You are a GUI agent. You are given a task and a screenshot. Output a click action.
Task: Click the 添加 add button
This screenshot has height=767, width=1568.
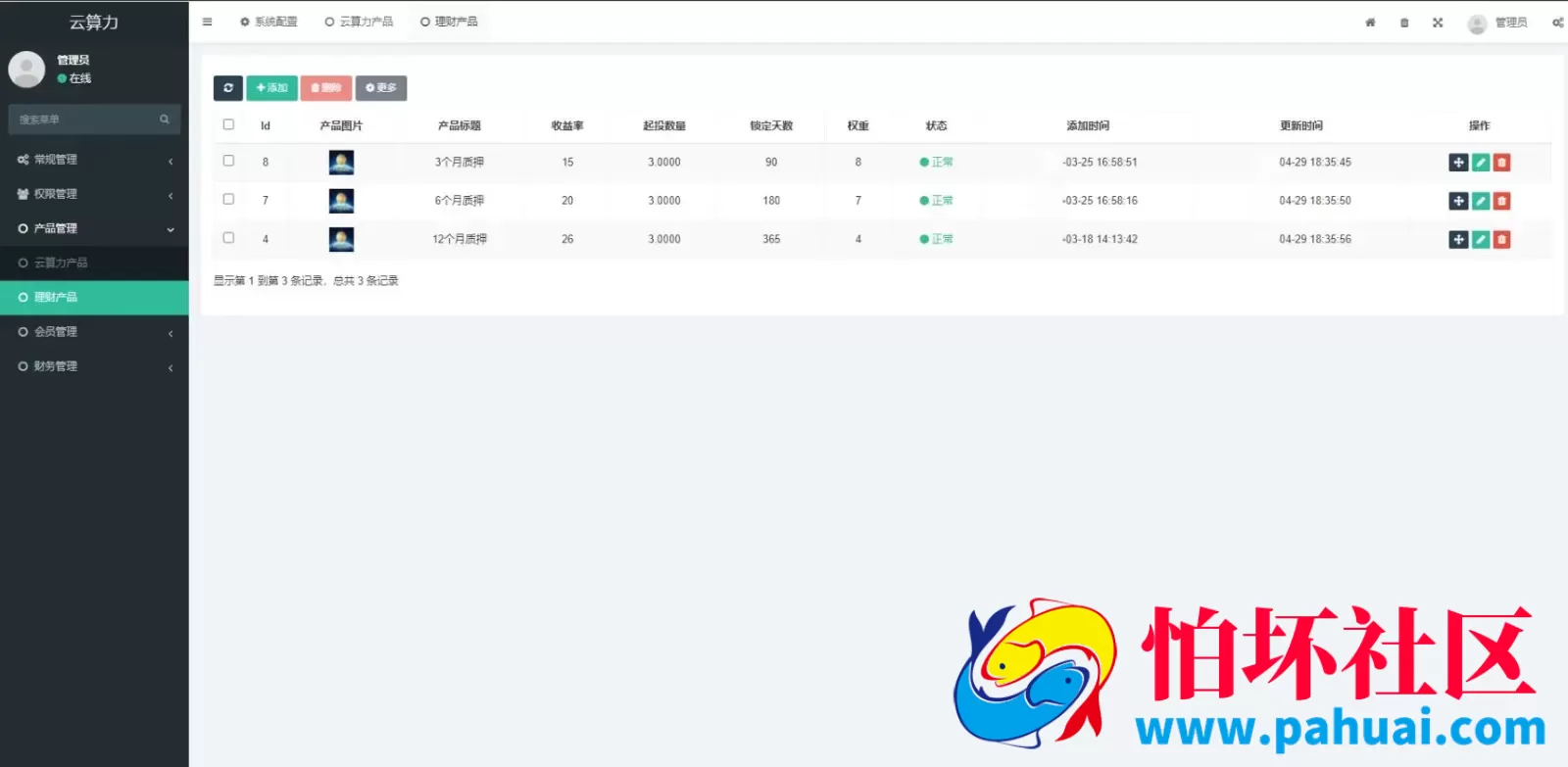pyautogui.click(x=271, y=88)
